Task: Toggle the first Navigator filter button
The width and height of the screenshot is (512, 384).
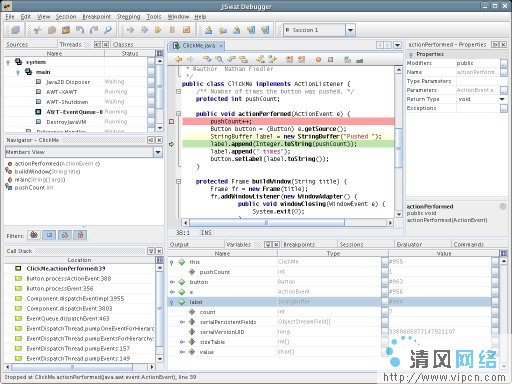Action: pos(34,235)
